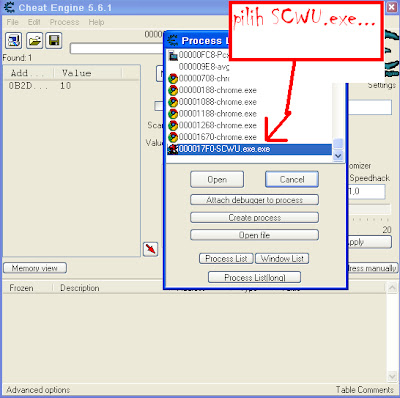Screen dimensions: 400x398
Task: Click the Cancel button in Process List
Action: 292,179
